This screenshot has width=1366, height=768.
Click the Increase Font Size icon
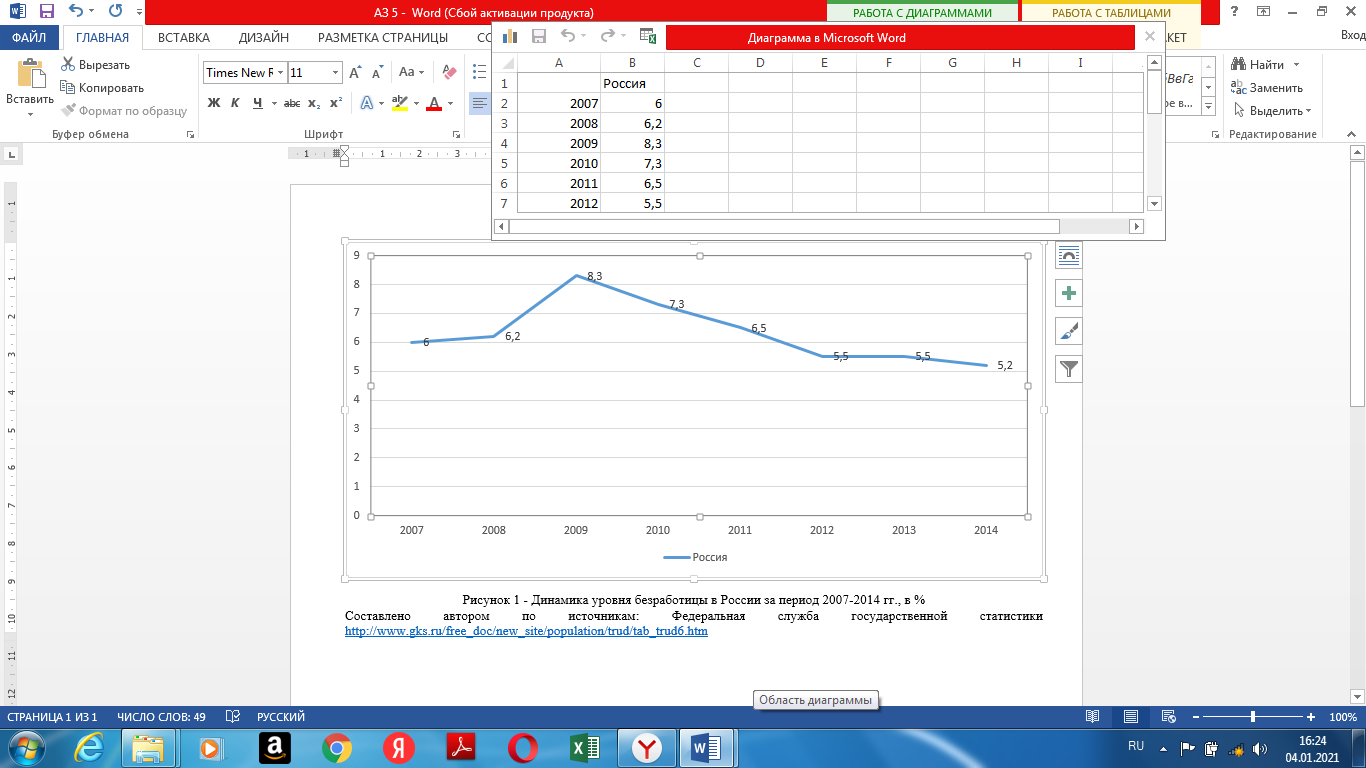point(355,73)
